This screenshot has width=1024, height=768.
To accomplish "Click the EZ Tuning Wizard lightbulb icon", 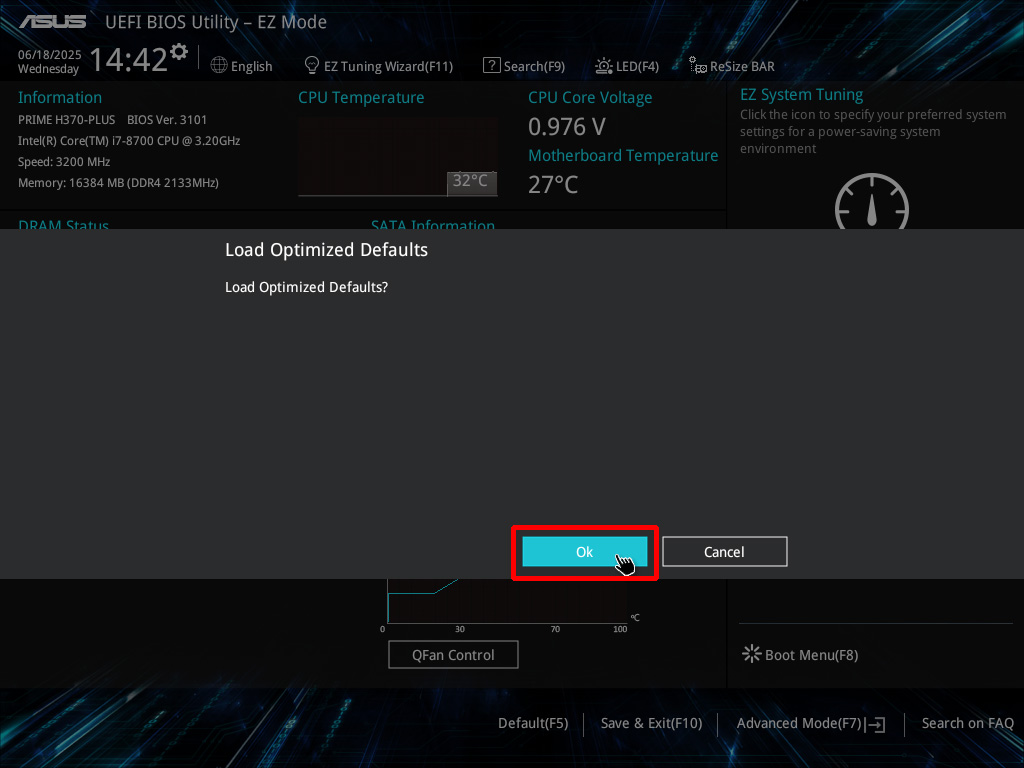I will click(x=312, y=65).
